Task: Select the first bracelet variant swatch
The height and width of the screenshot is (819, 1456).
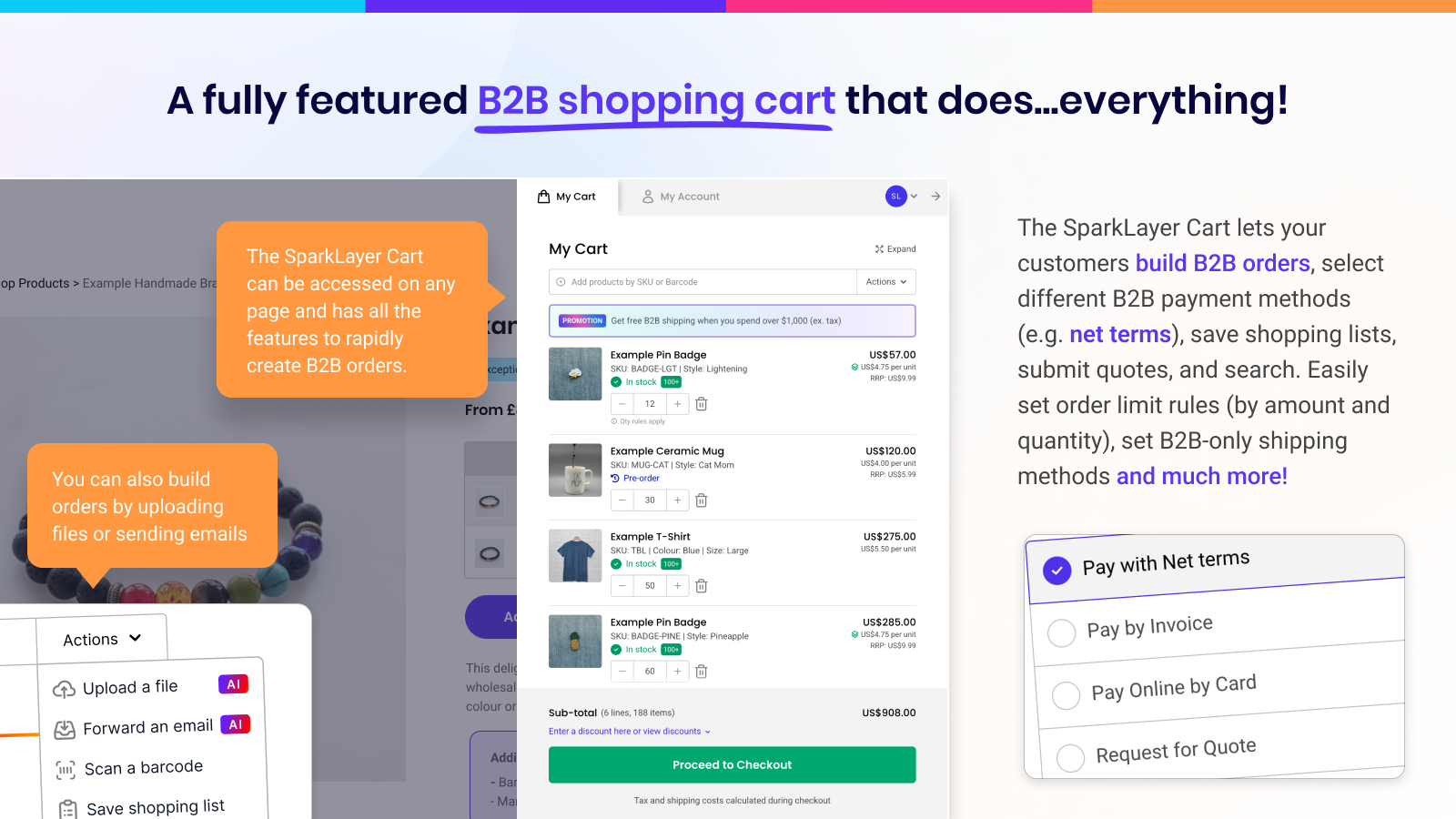Action: pos(490,501)
